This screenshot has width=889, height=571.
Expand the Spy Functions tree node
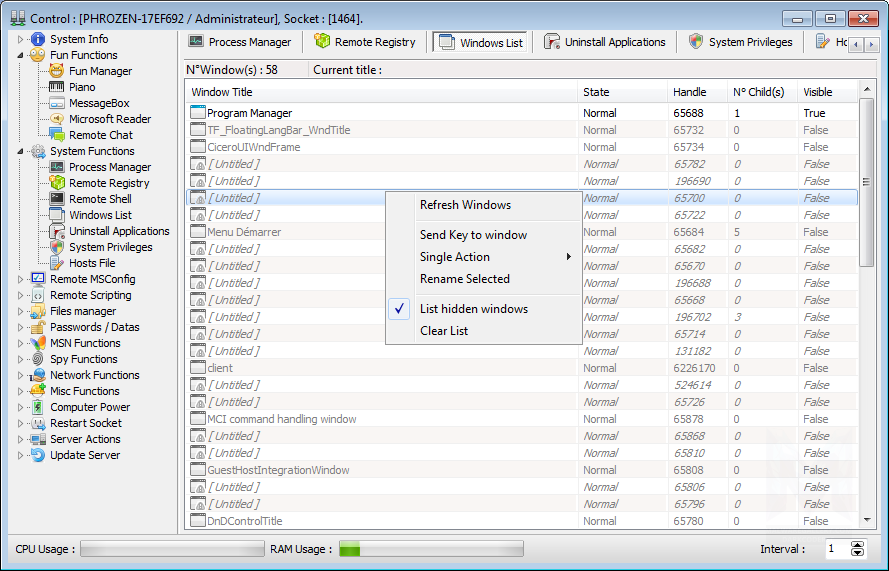[x=20, y=359]
